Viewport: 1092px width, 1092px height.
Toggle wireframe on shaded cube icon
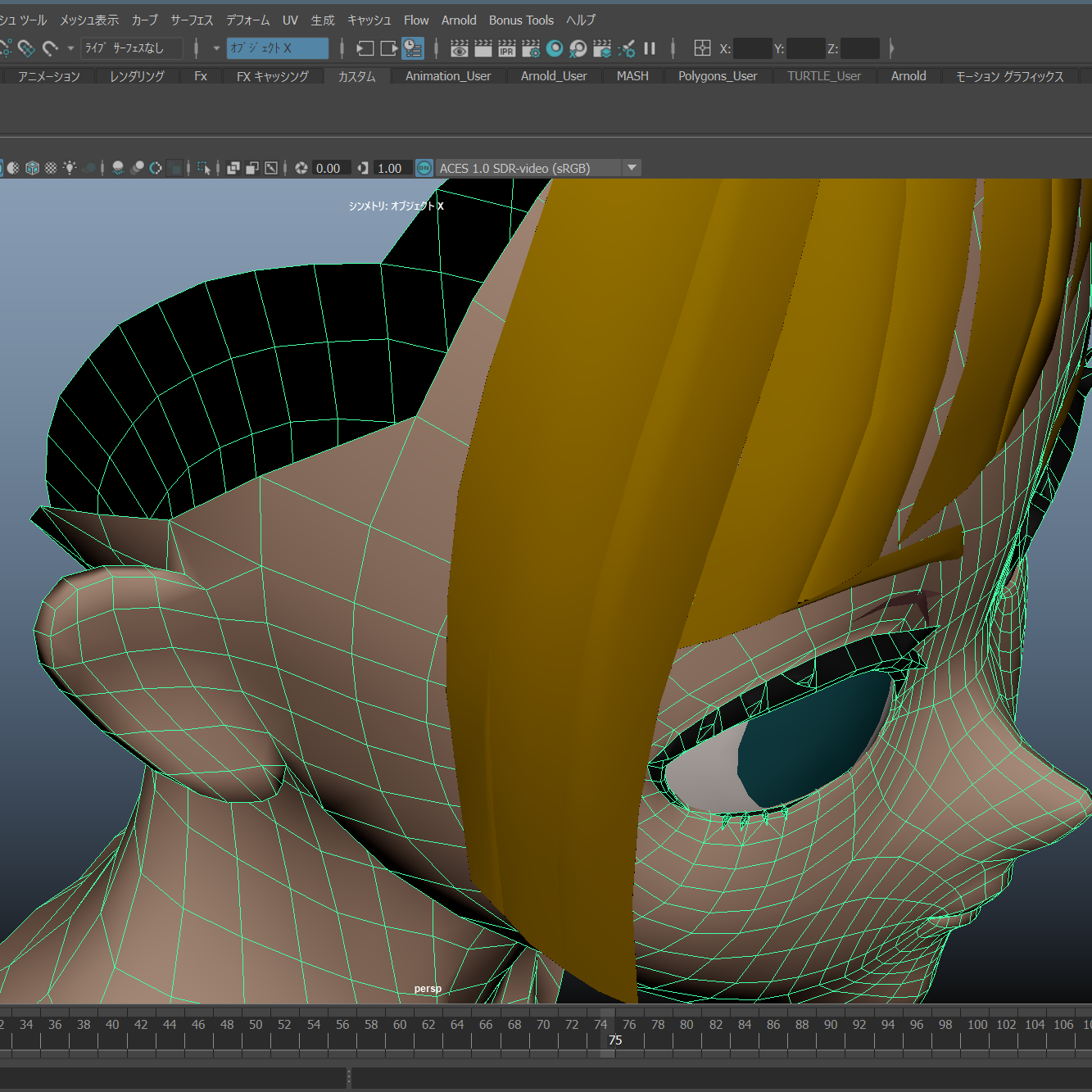pyautogui.click(x=32, y=168)
